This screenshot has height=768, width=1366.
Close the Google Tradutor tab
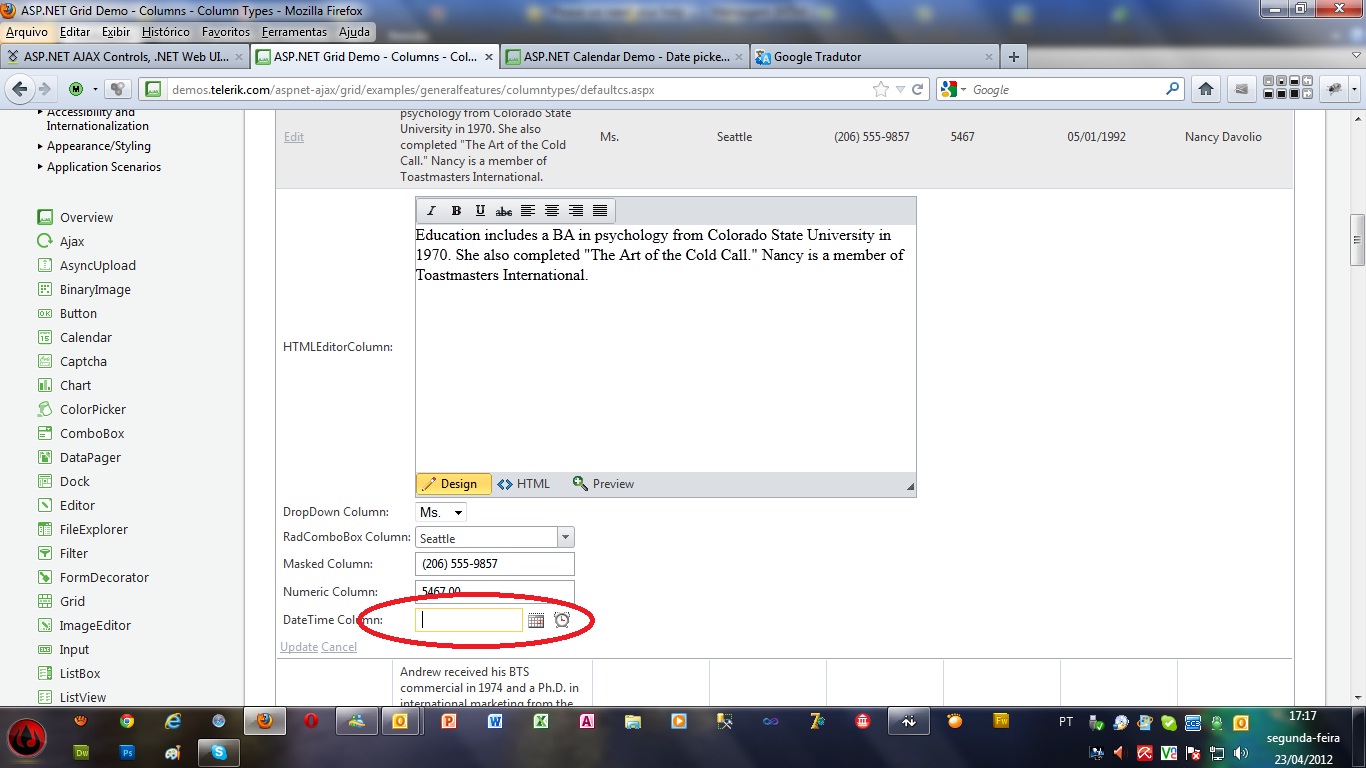(x=989, y=57)
